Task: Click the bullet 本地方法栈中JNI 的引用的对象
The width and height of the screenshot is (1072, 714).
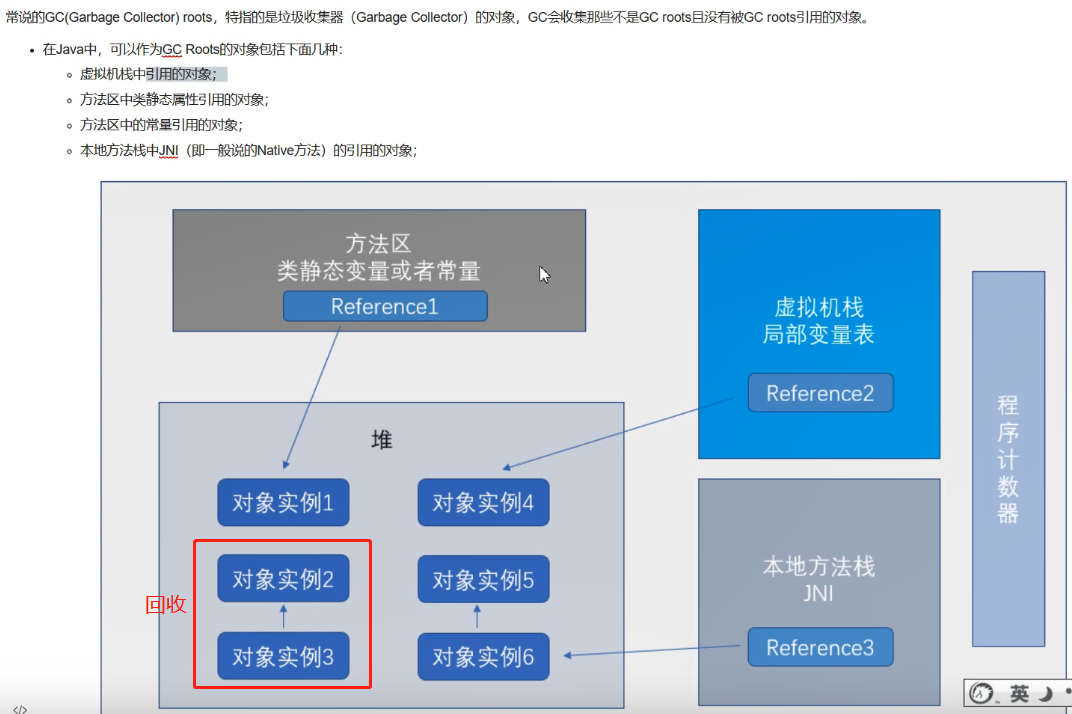Action: 248,150
